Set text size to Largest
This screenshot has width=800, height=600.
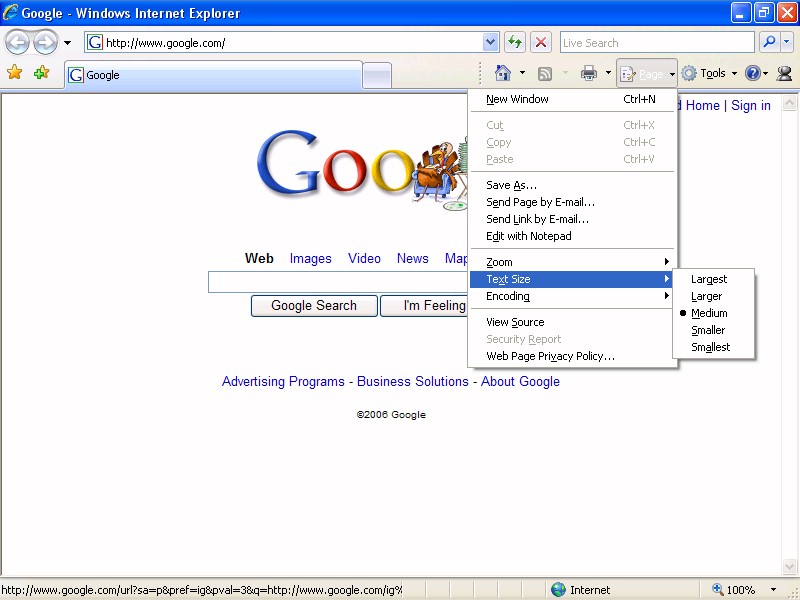tap(714, 279)
